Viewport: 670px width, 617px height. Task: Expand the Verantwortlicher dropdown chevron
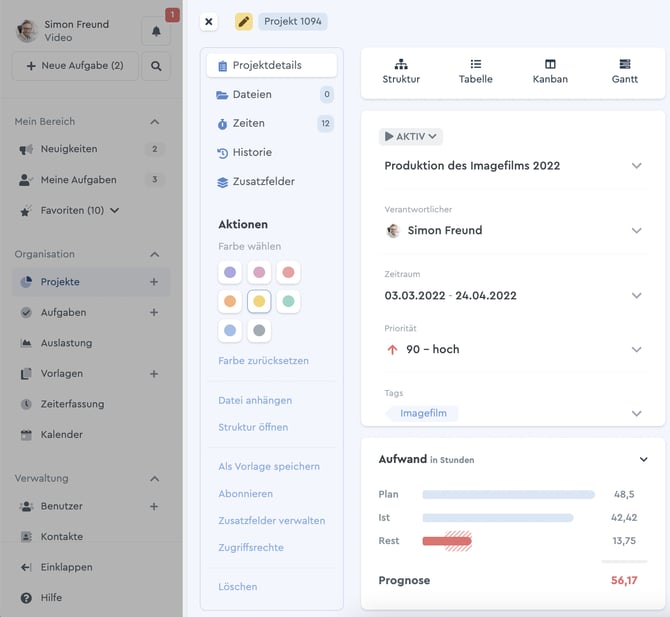[637, 231]
